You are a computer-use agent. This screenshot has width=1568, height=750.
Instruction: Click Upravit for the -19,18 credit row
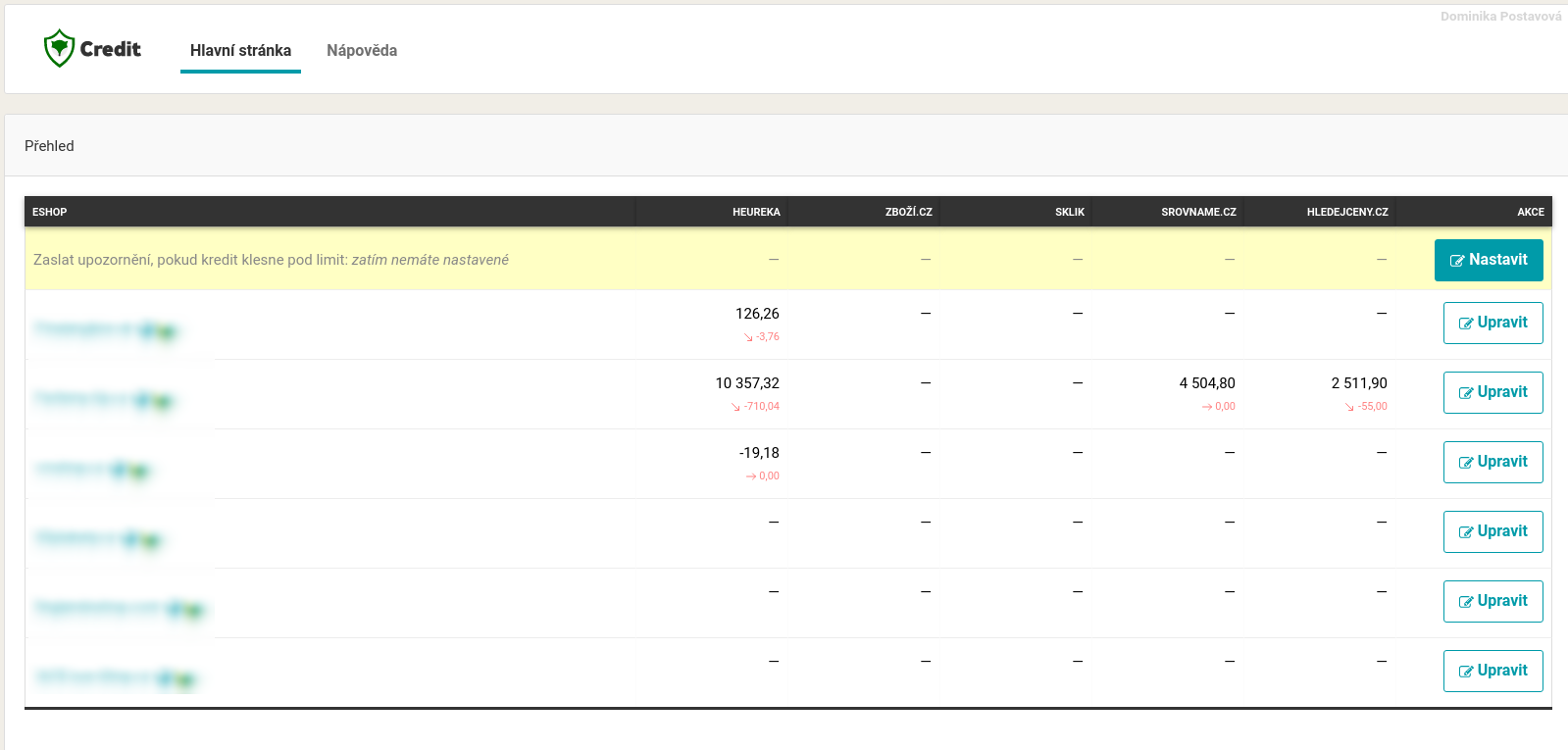tap(1492, 462)
